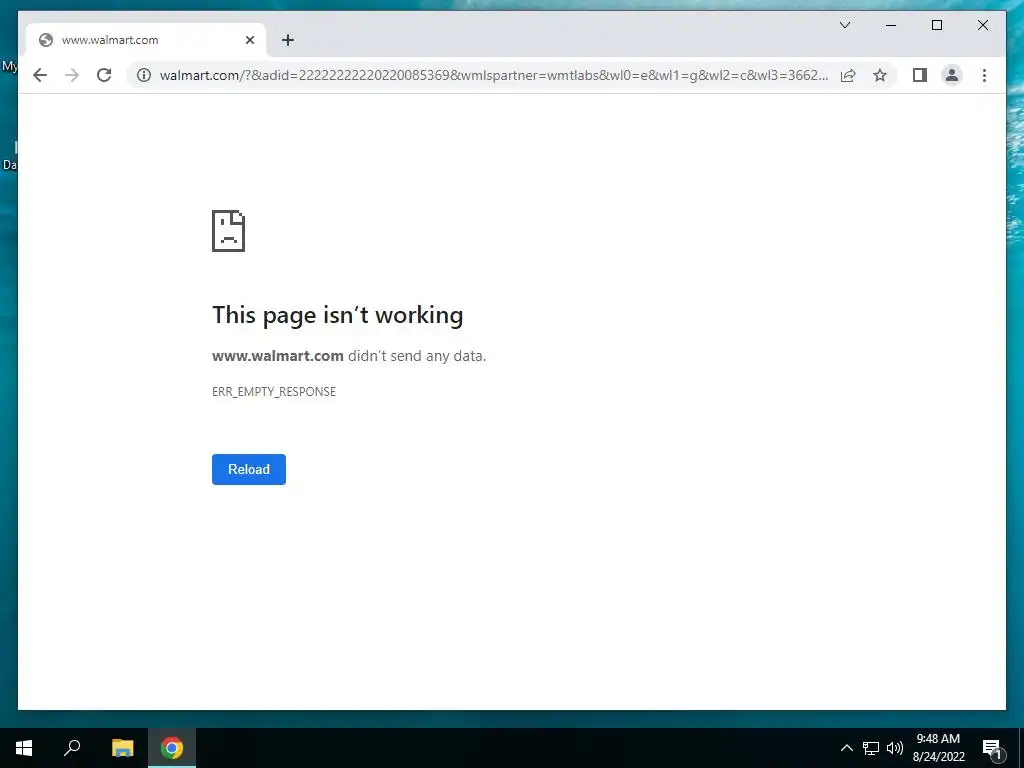
Task: Open the Windows Start menu
Action: point(24,748)
